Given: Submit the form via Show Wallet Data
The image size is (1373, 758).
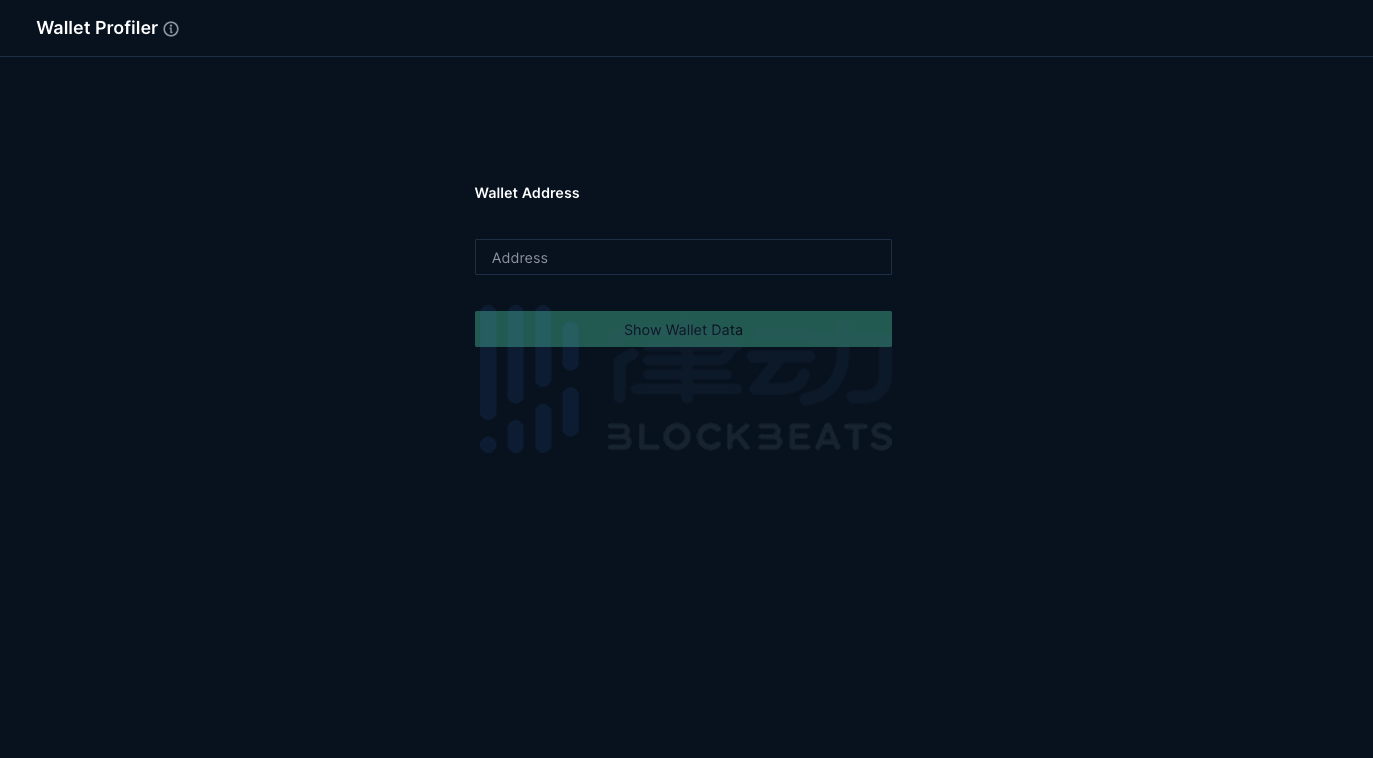Looking at the screenshot, I should tap(683, 329).
